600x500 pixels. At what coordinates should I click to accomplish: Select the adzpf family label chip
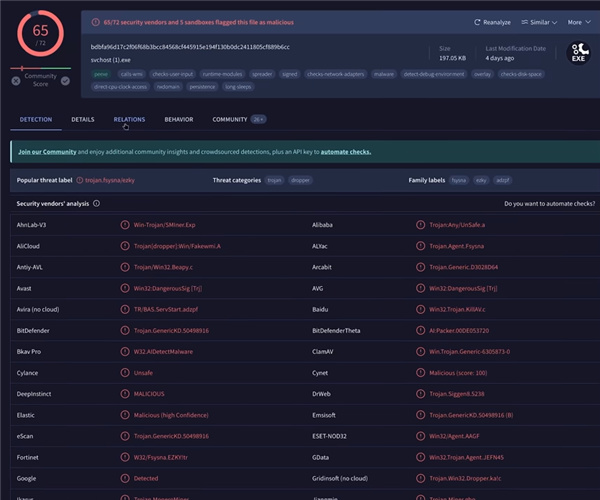(x=503, y=180)
